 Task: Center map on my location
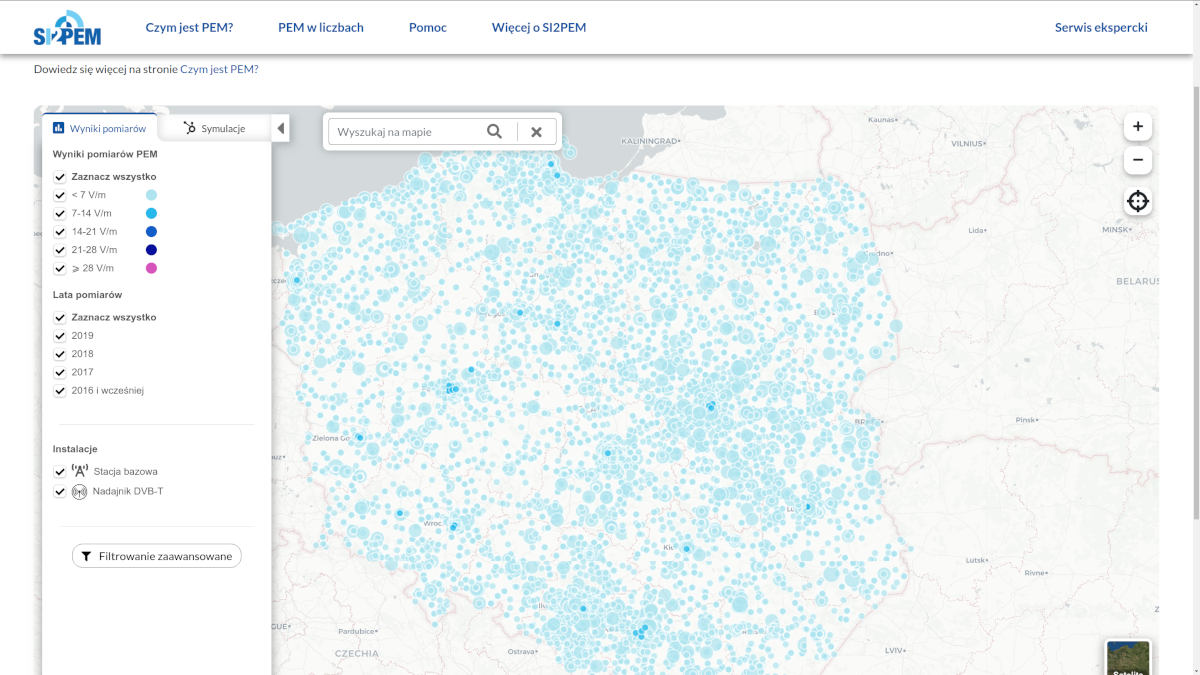[x=1138, y=201]
